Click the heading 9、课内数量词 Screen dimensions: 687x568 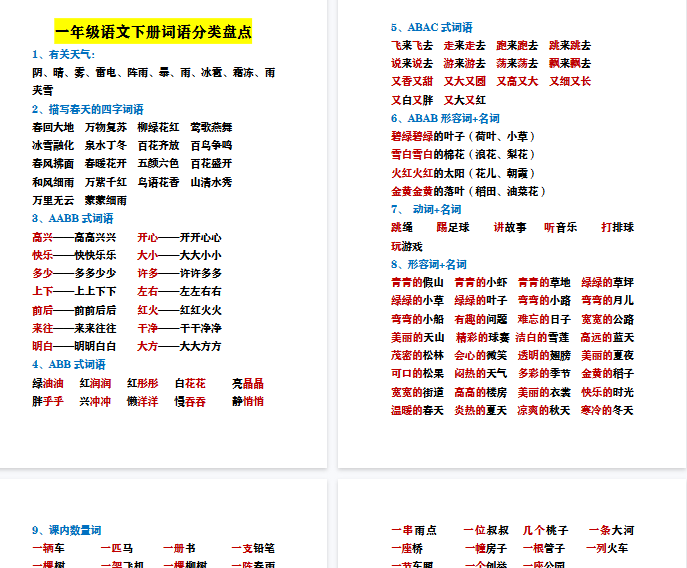(66, 530)
